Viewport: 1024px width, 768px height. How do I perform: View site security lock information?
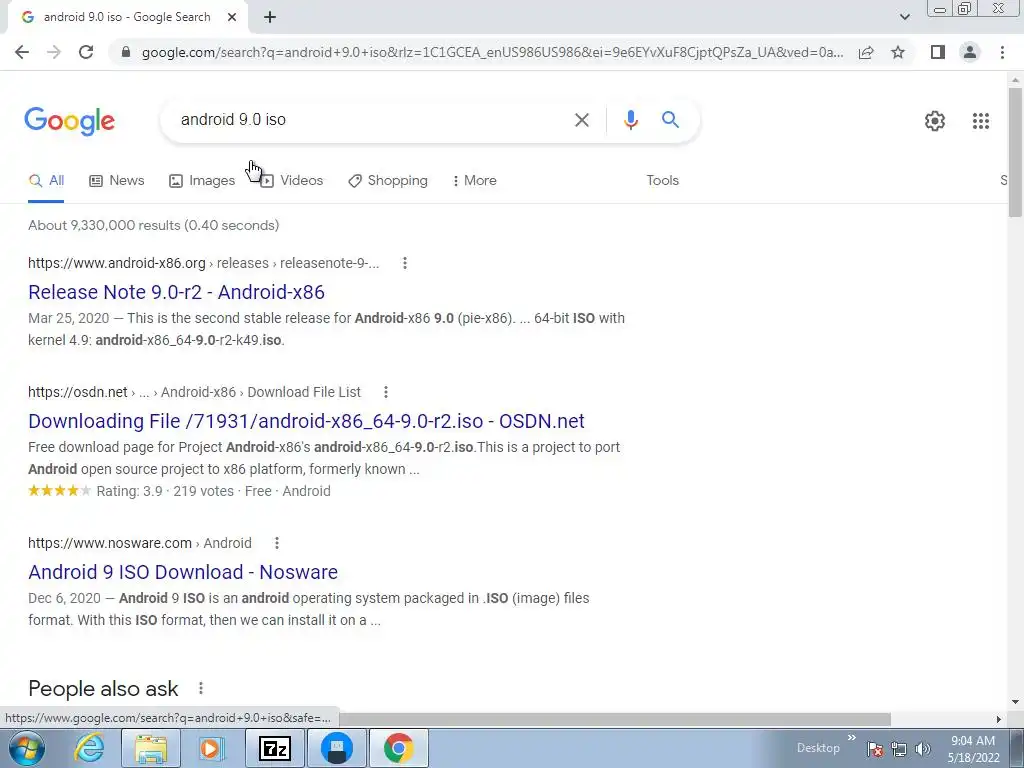(126, 52)
